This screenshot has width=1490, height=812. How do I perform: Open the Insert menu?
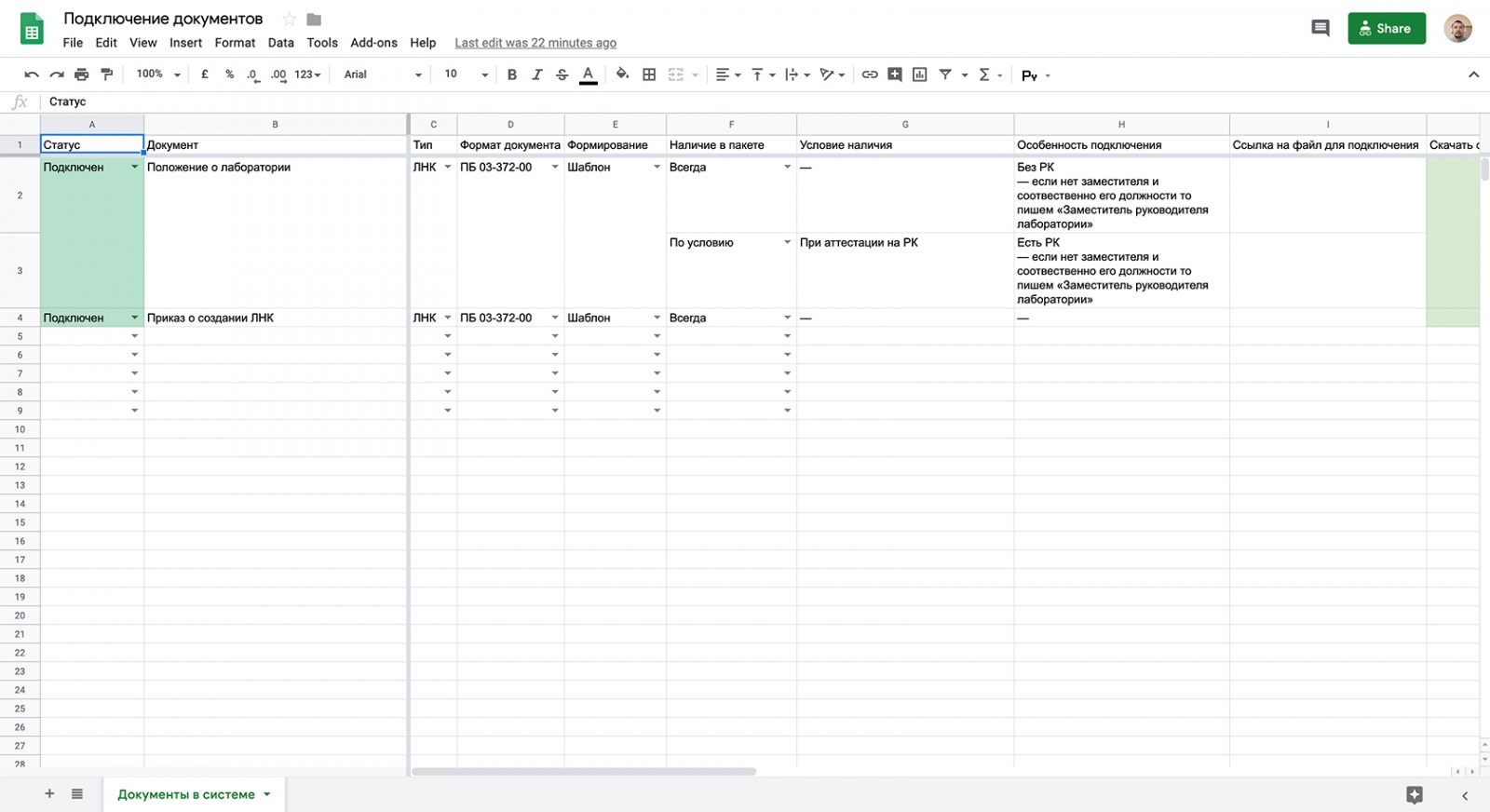coord(185,43)
